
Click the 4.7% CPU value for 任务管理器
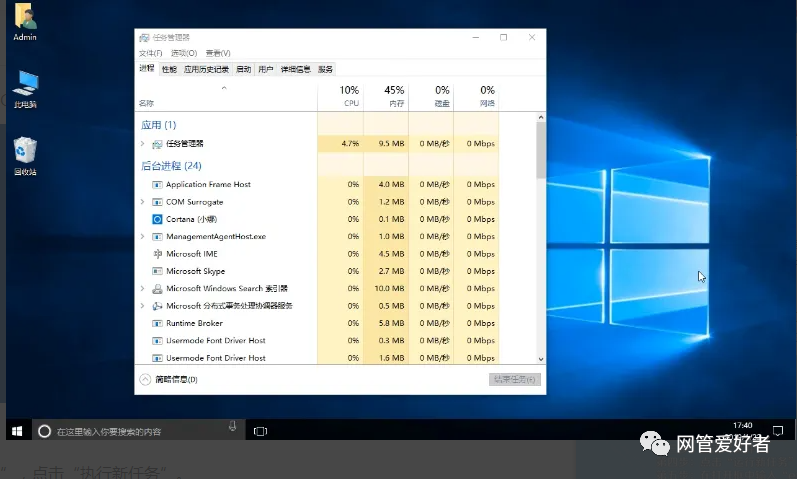350,144
